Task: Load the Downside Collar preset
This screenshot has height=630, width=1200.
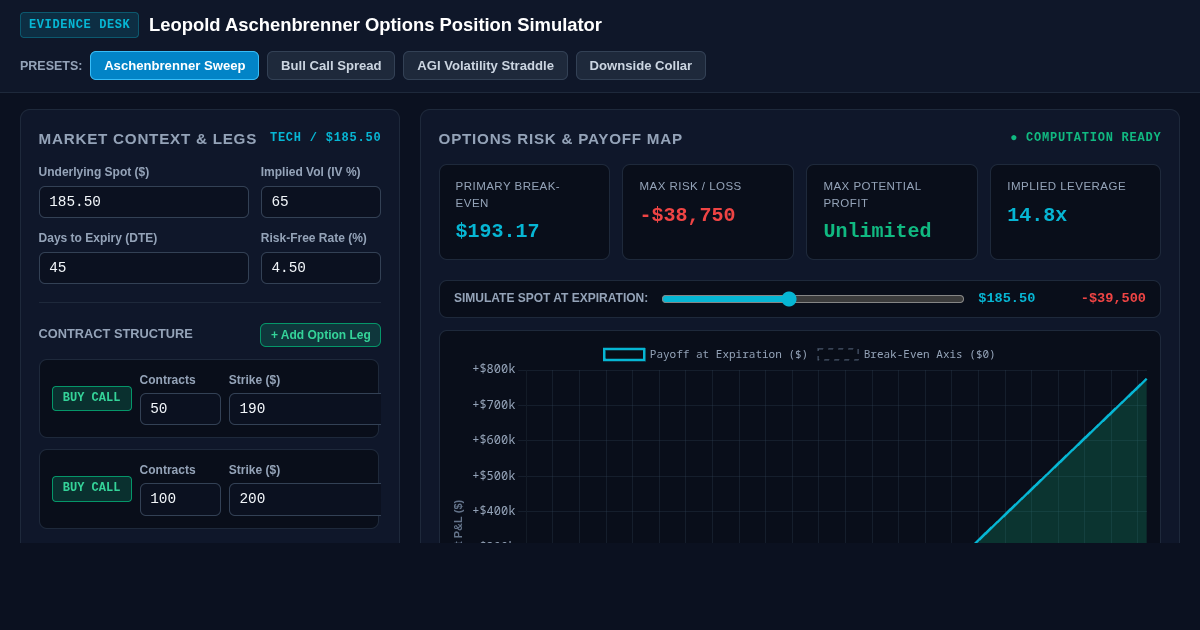Action: 641,66
